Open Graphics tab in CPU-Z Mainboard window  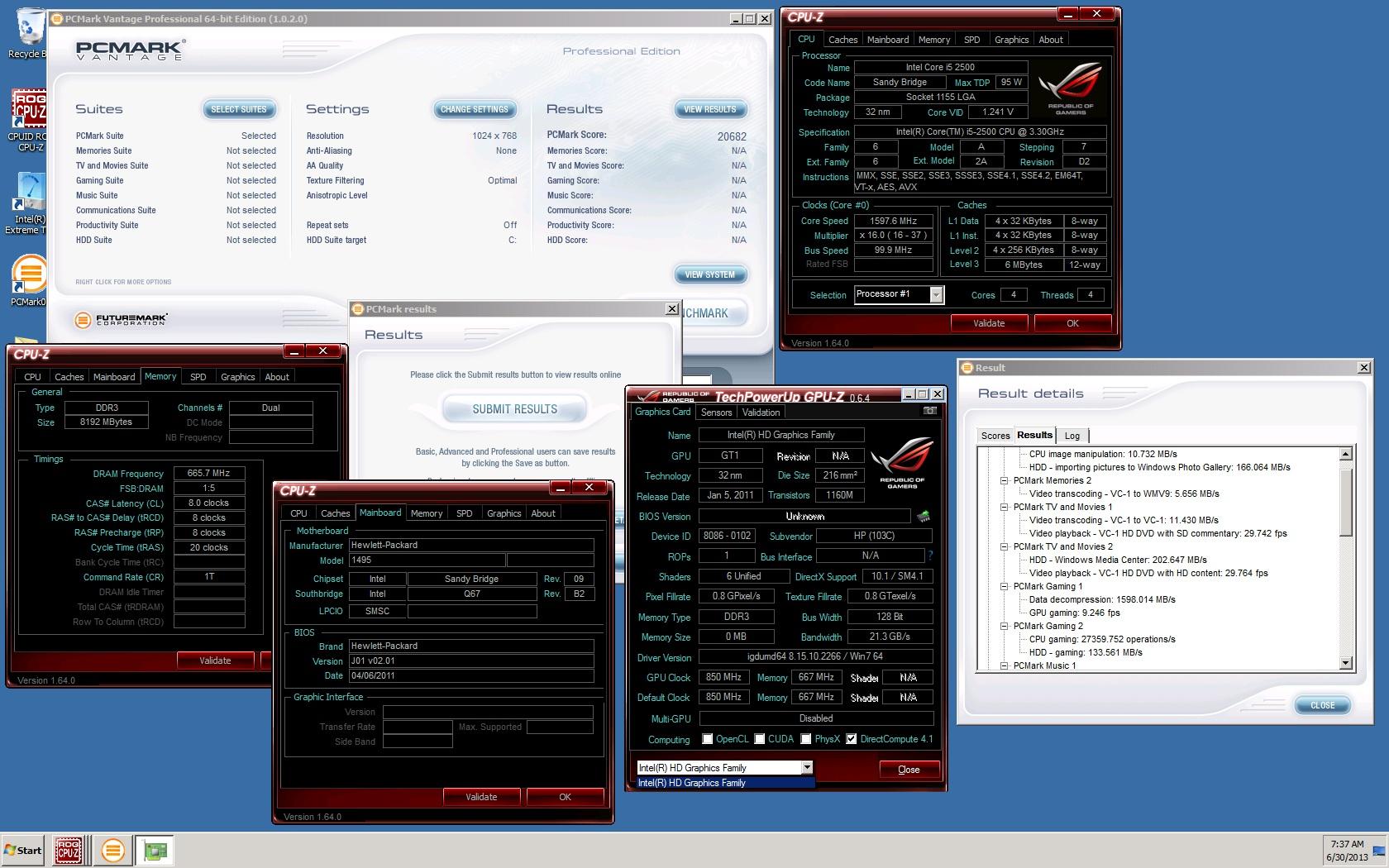(504, 513)
